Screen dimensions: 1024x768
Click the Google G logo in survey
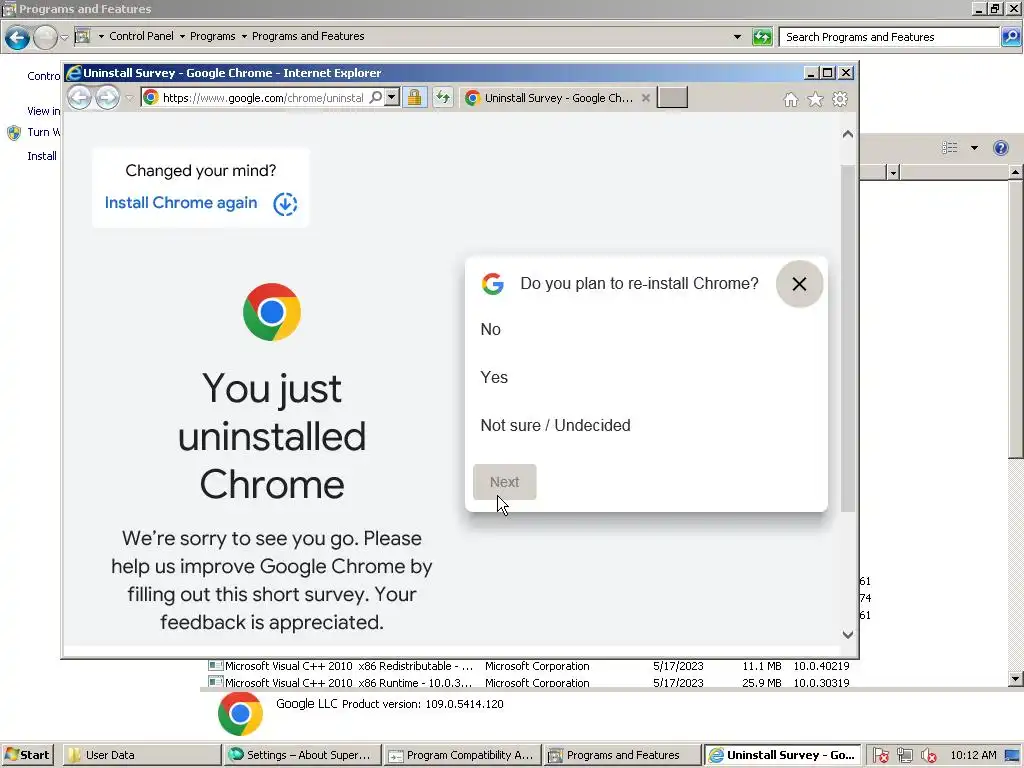tap(493, 284)
